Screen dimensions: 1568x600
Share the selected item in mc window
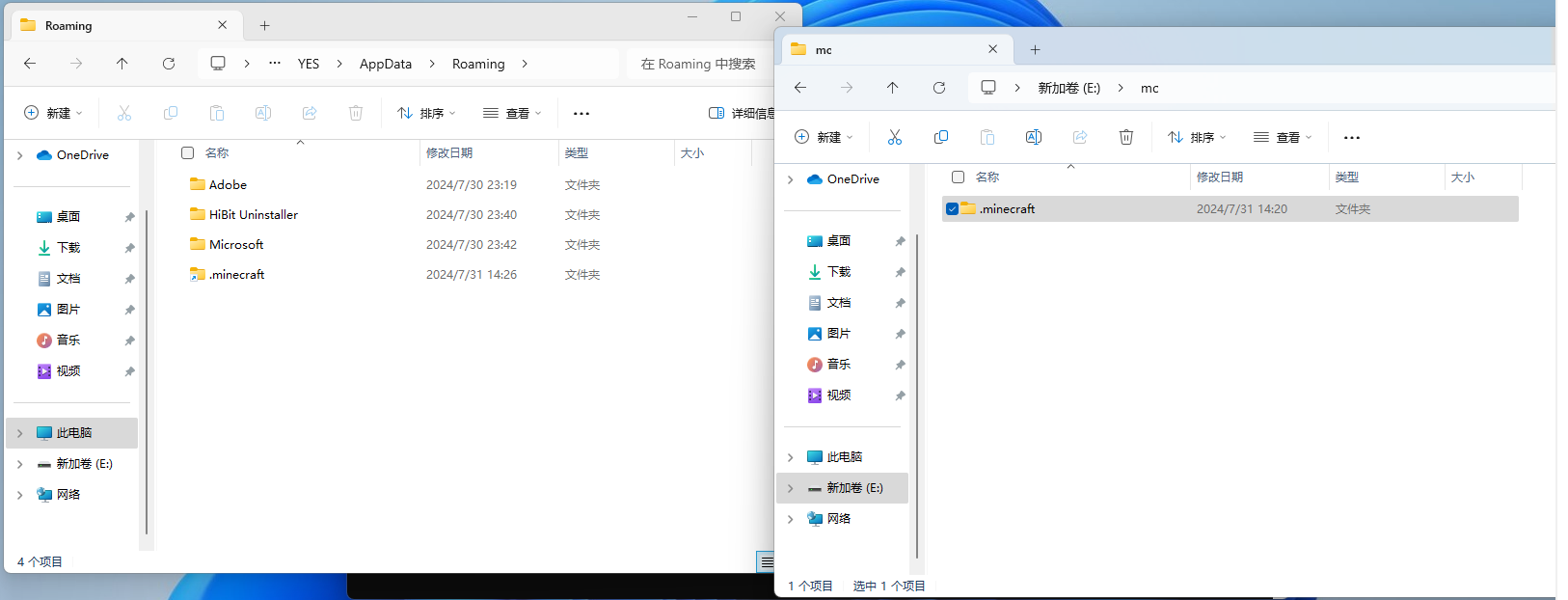[1080, 137]
